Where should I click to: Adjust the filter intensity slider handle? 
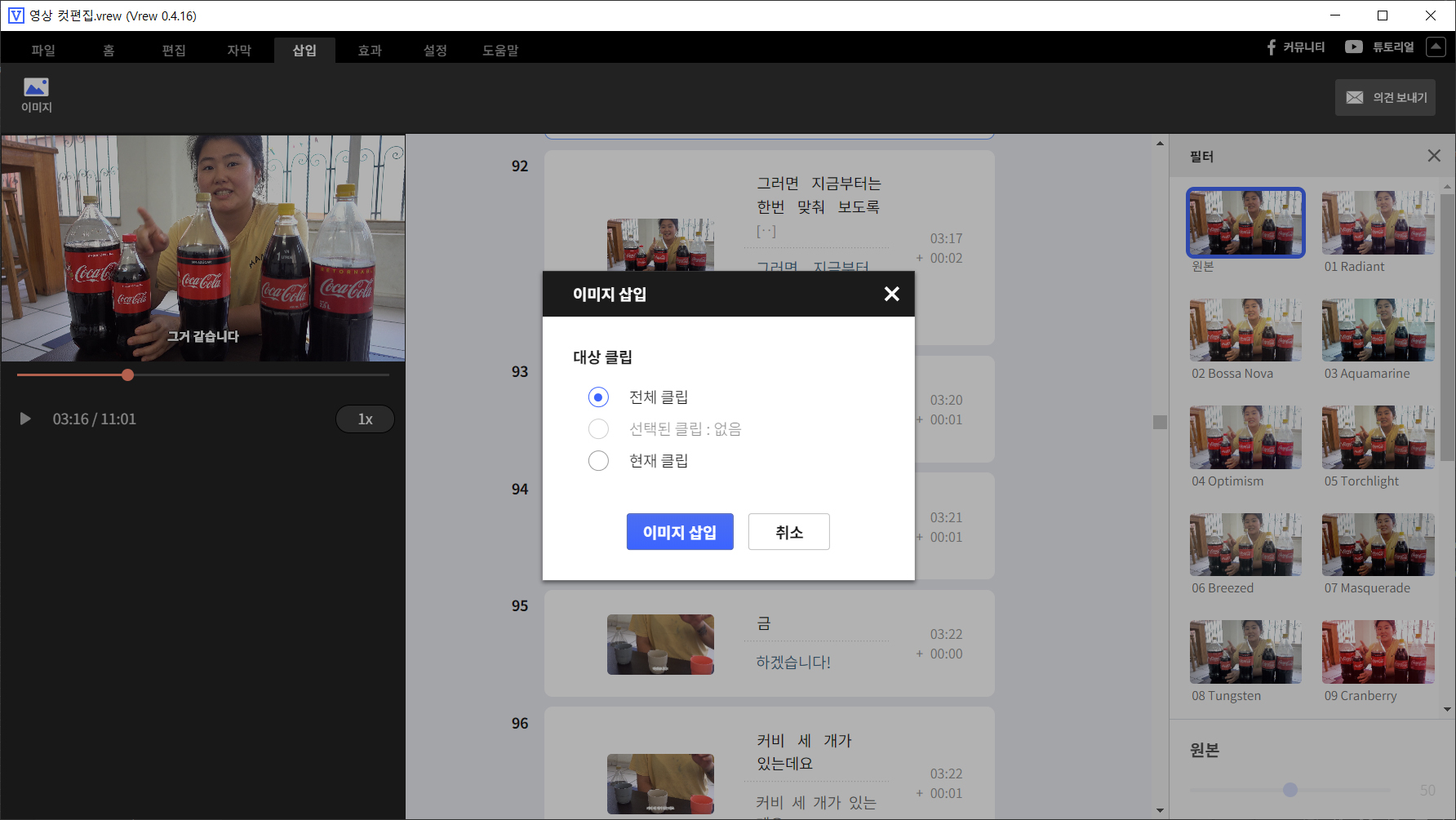tap(1290, 790)
